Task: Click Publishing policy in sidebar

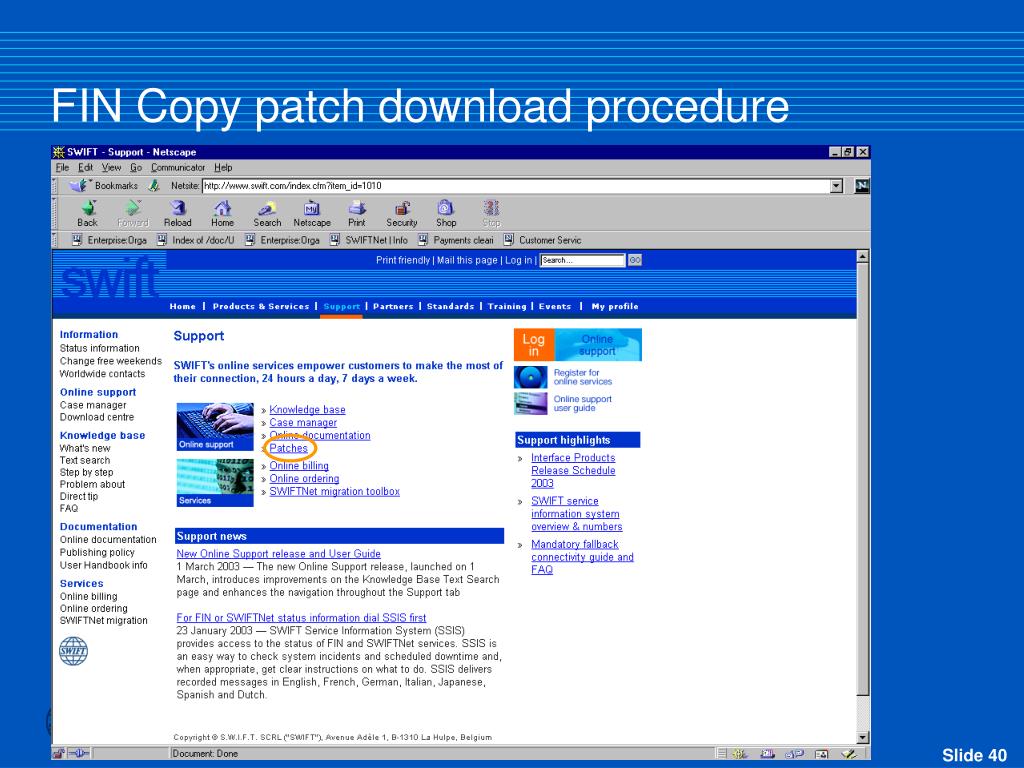Action: click(97, 552)
